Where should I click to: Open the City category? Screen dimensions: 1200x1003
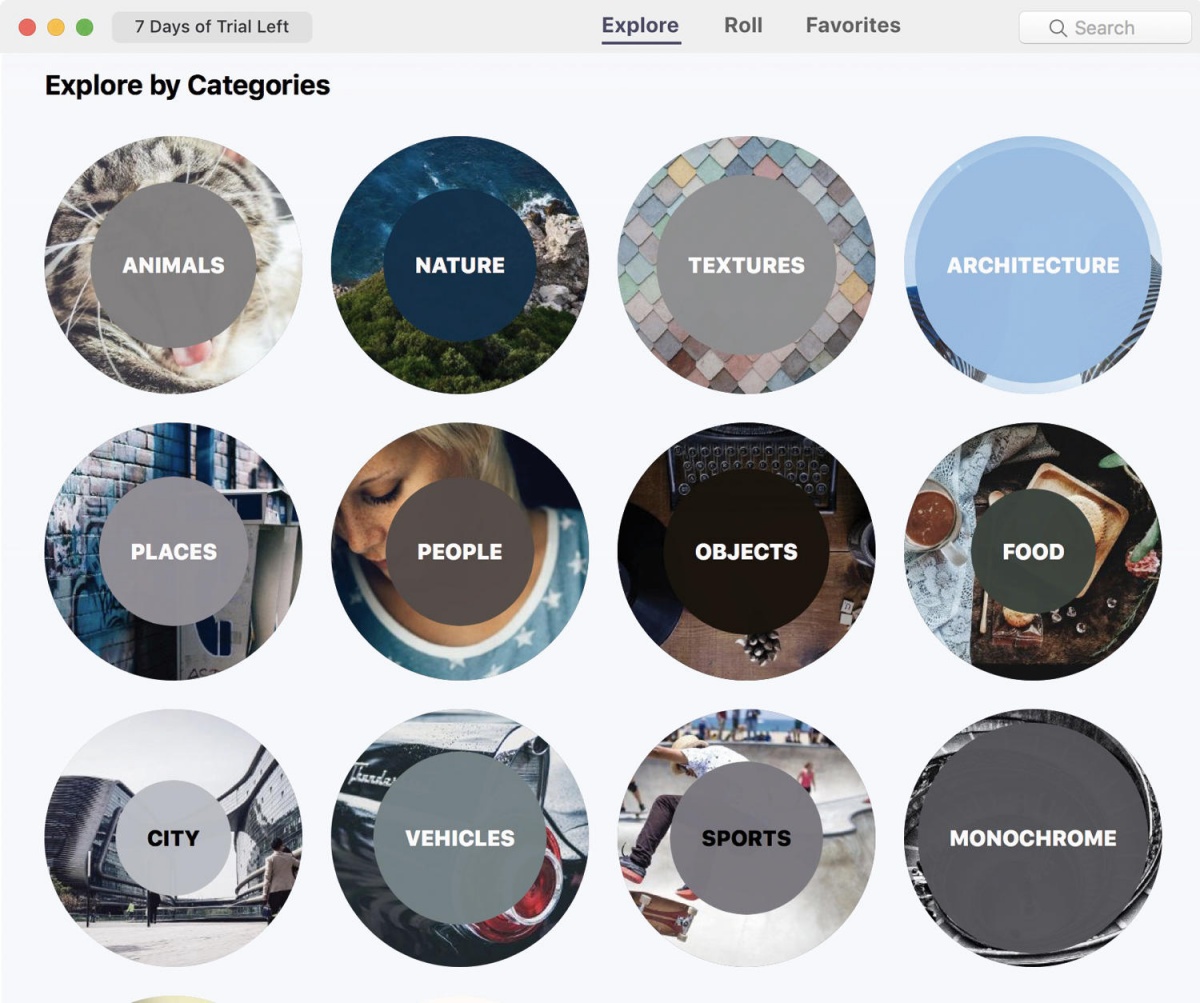(x=173, y=838)
